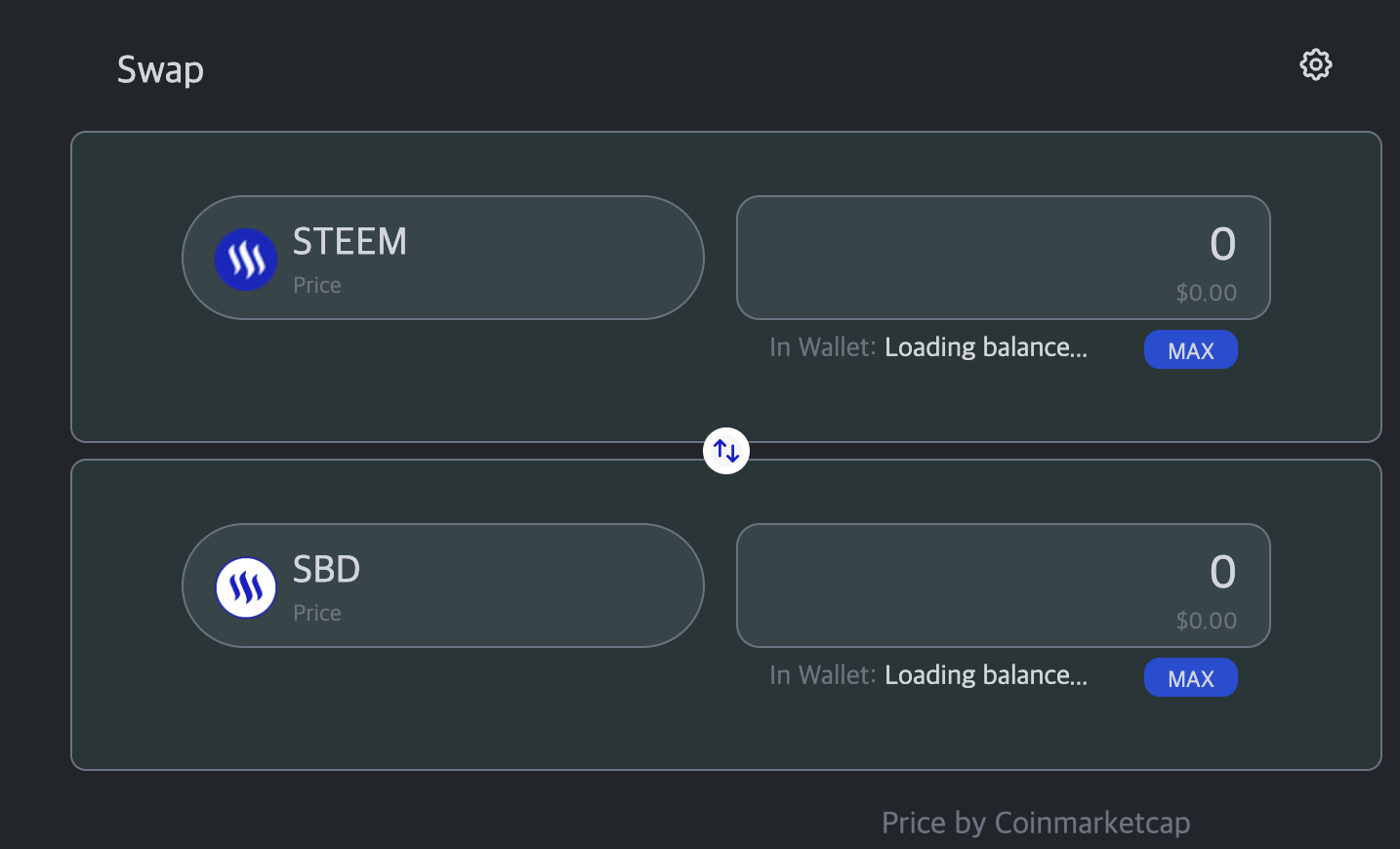Click the Price label under SBD
The width and height of the screenshot is (1400, 849).
coord(317,614)
